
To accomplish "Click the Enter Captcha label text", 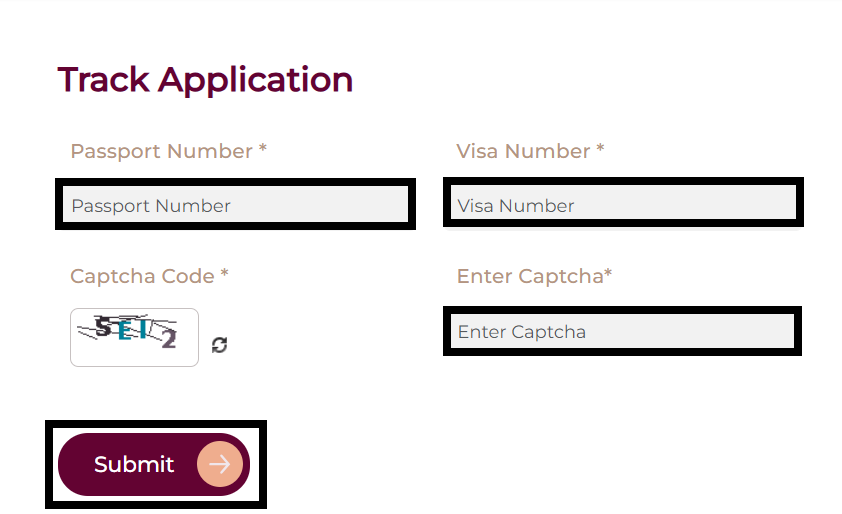I will (x=530, y=276).
